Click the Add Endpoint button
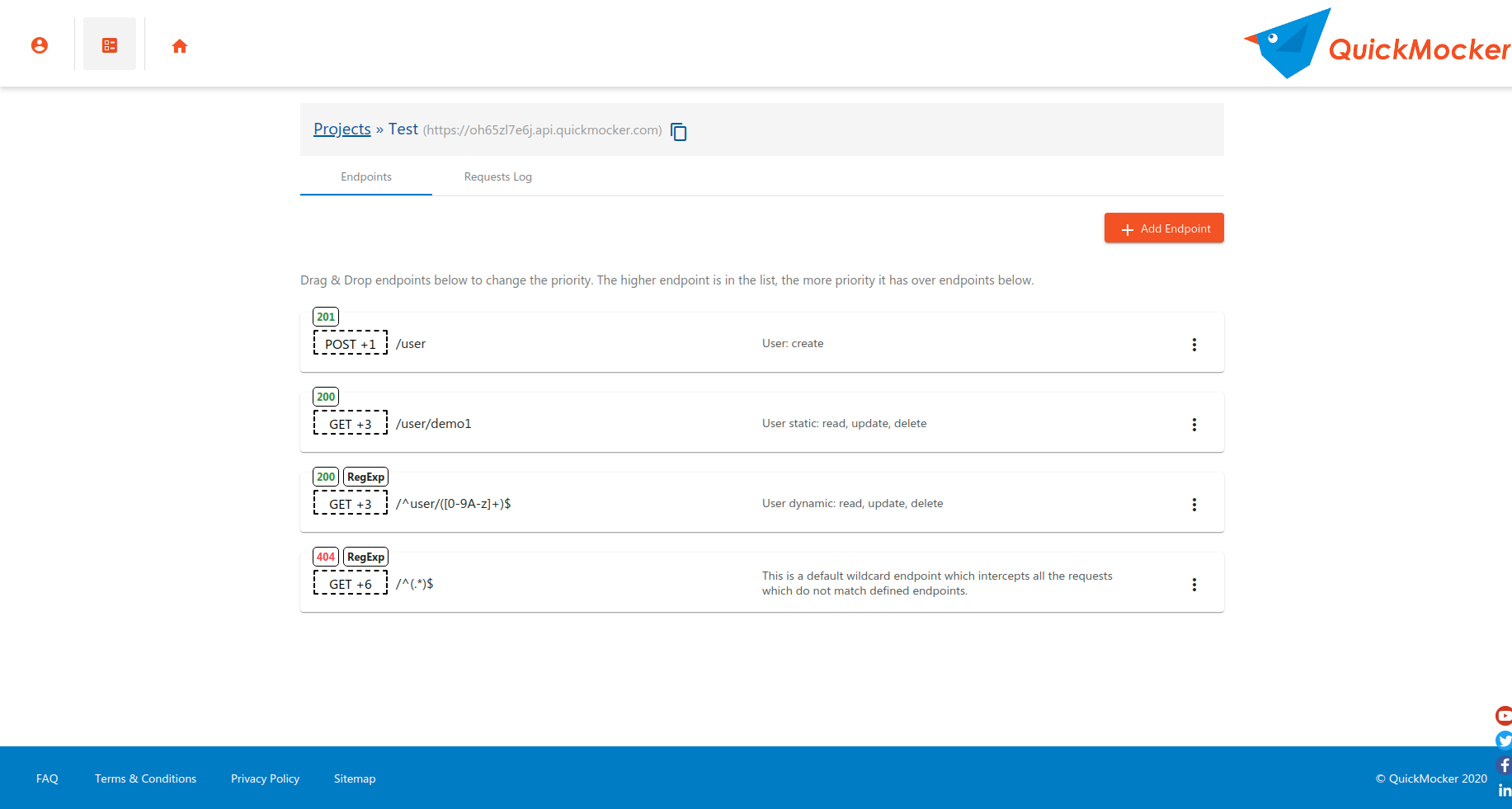This screenshot has width=1512, height=809. [1164, 228]
